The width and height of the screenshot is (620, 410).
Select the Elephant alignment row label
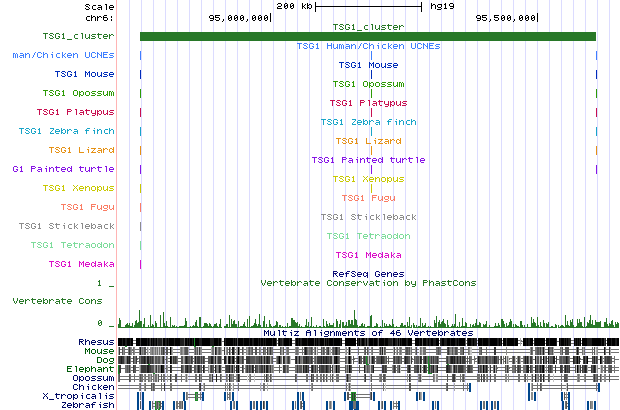point(93,369)
